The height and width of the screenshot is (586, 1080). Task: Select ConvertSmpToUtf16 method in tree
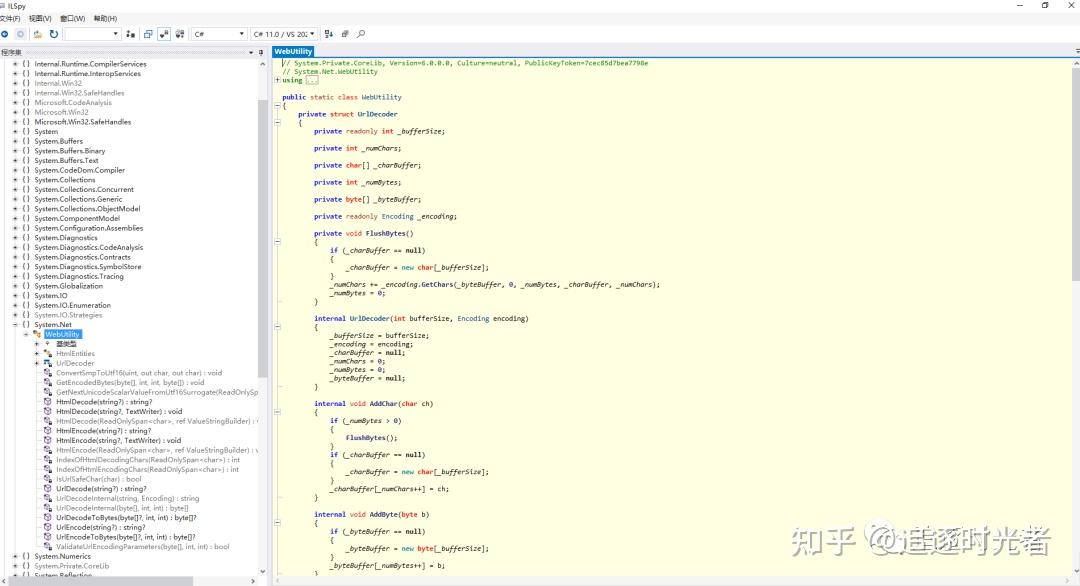click(x=139, y=373)
